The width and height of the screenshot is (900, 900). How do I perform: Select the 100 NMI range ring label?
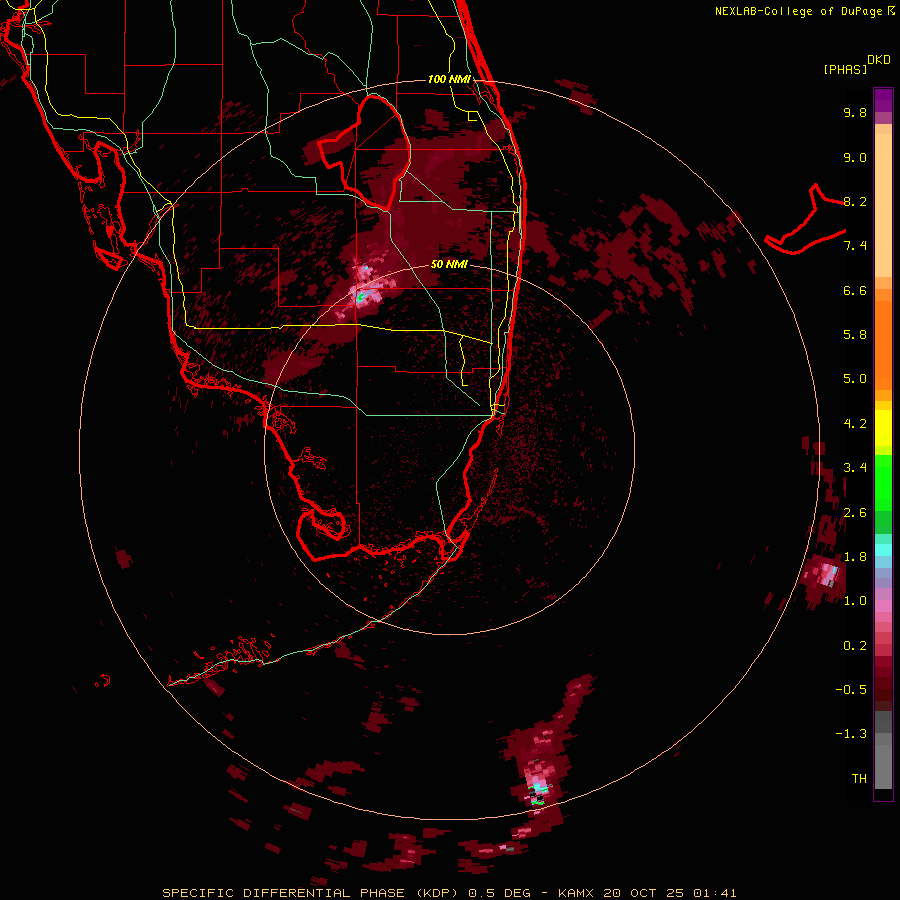pos(449,79)
